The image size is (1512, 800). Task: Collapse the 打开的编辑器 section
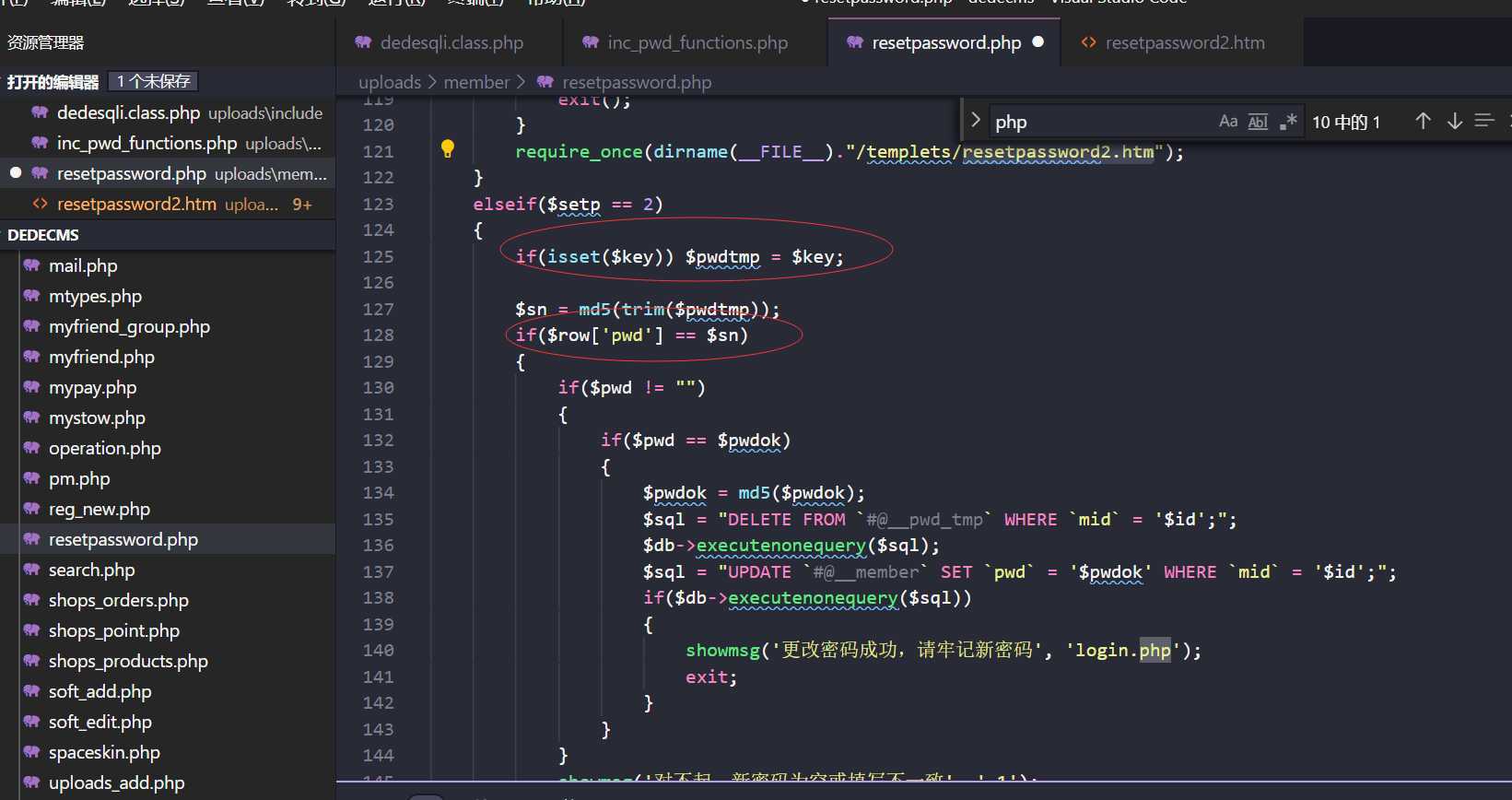(53, 82)
